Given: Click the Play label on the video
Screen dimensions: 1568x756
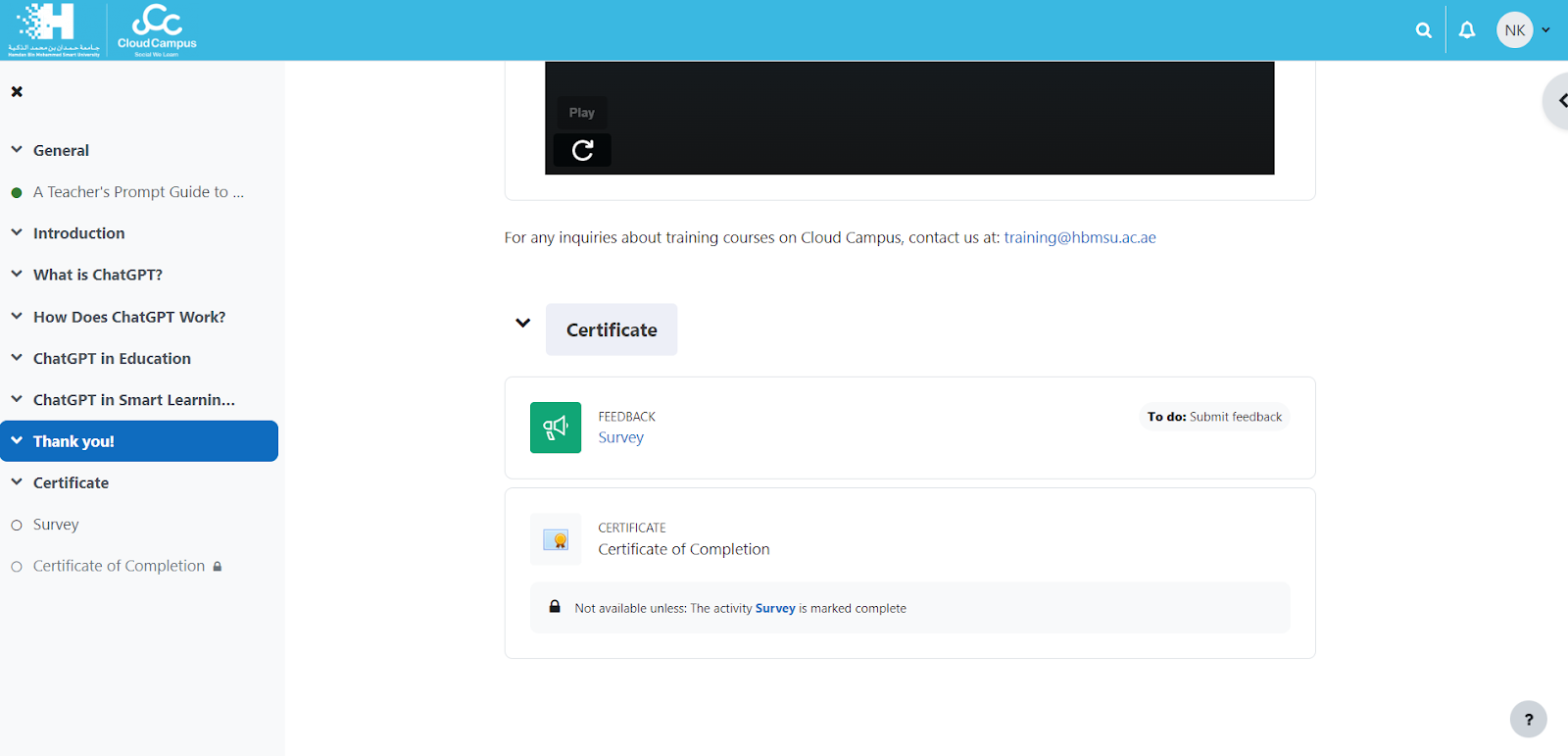Looking at the screenshot, I should pos(582,113).
